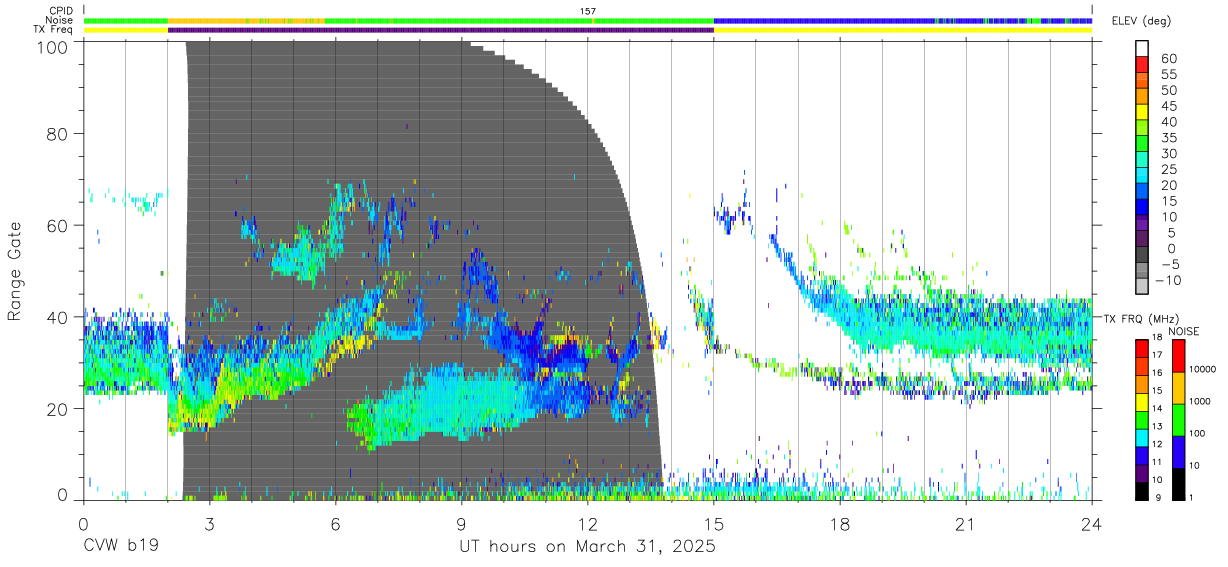Click the cyan swatch between 25 and 20 degrees
The height and width of the screenshot is (567, 1228).
pos(1142,177)
